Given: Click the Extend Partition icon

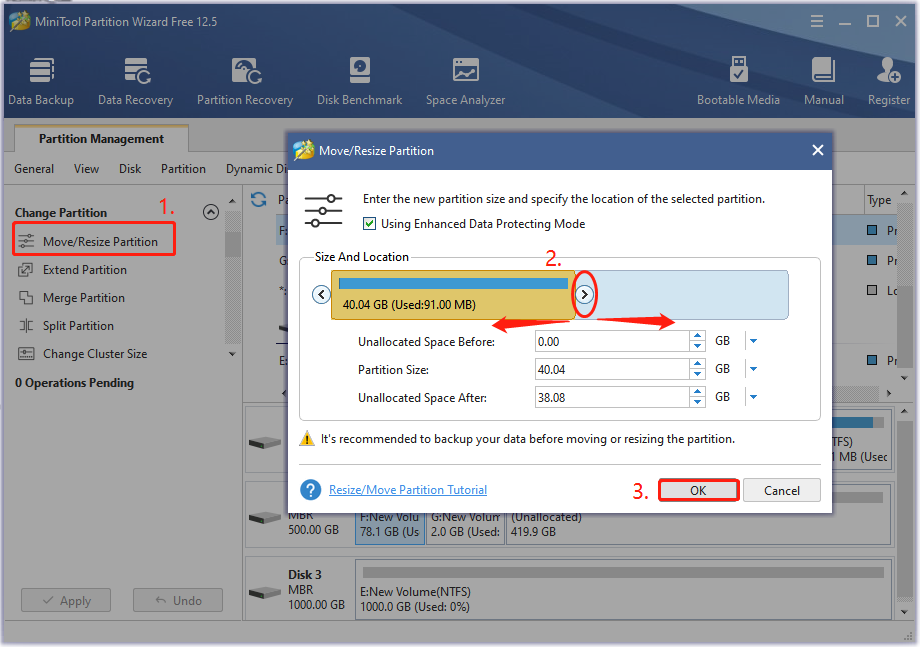Looking at the screenshot, I should click(26, 270).
